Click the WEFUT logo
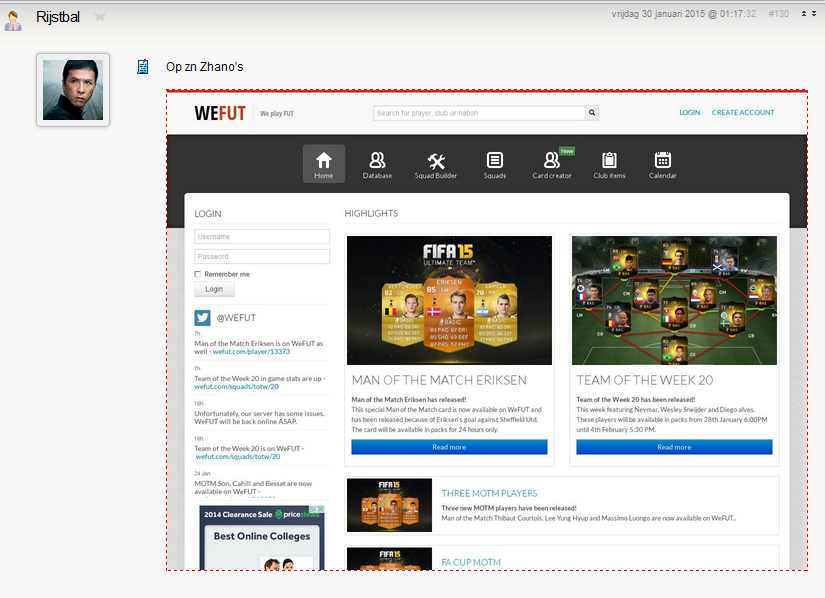This screenshot has width=825, height=598. click(x=220, y=113)
